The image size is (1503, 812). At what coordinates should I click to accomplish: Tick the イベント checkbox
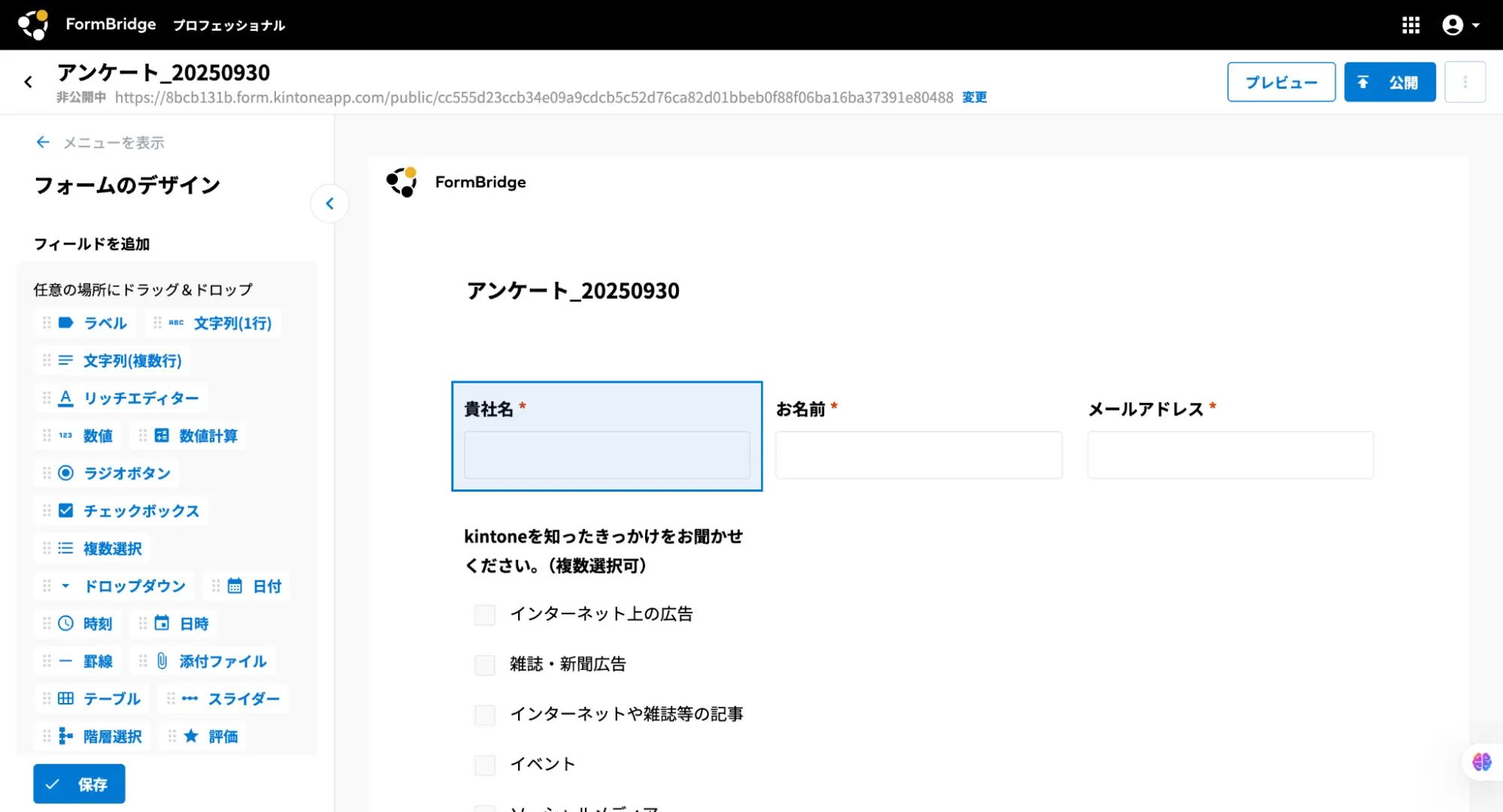tap(485, 765)
